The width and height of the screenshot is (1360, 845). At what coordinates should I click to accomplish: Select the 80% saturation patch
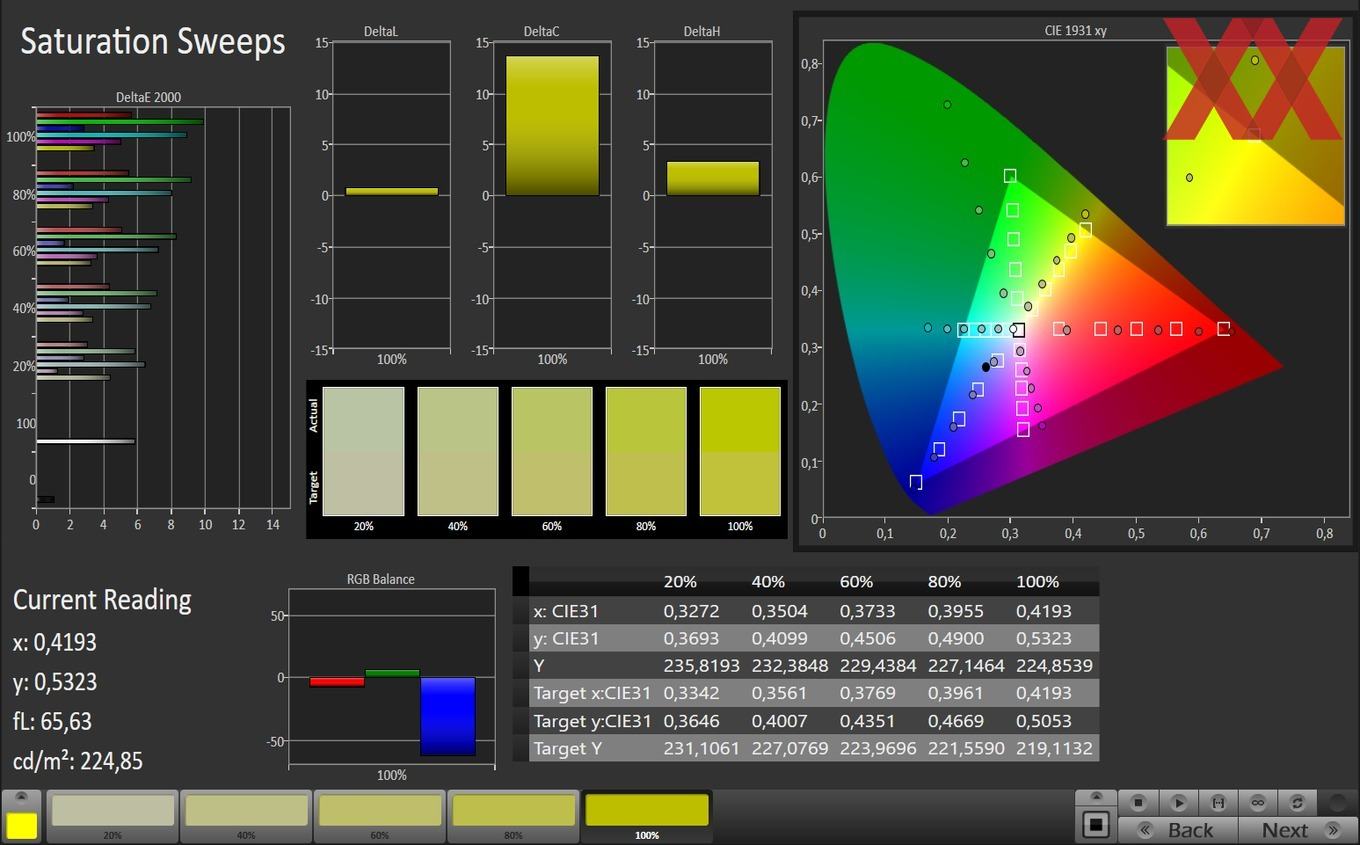[x=513, y=811]
